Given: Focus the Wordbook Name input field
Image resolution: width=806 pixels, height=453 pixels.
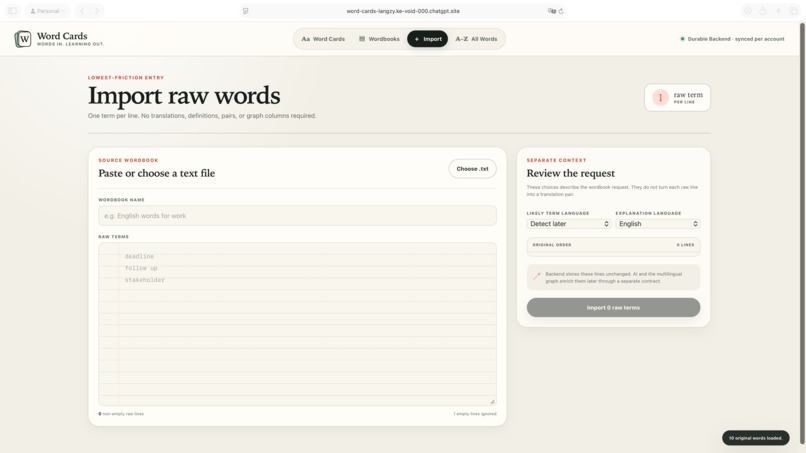Looking at the screenshot, I should pos(297,216).
